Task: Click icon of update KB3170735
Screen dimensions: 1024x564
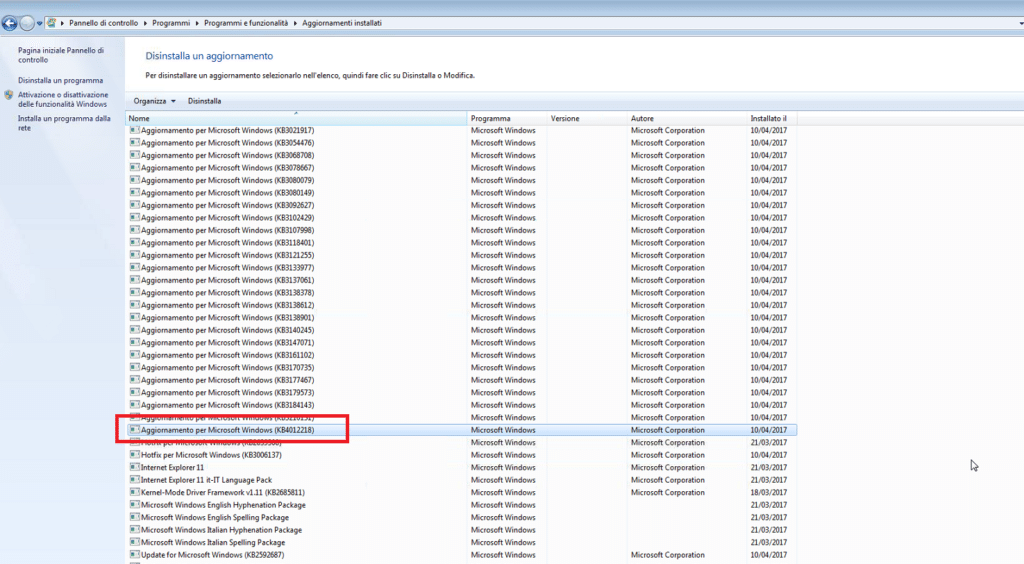Action: click(x=135, y=367)
